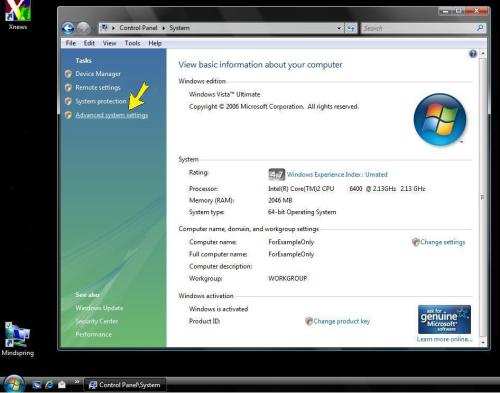Expand the Control Panel breadcrumb arrow

click(164, 28)
